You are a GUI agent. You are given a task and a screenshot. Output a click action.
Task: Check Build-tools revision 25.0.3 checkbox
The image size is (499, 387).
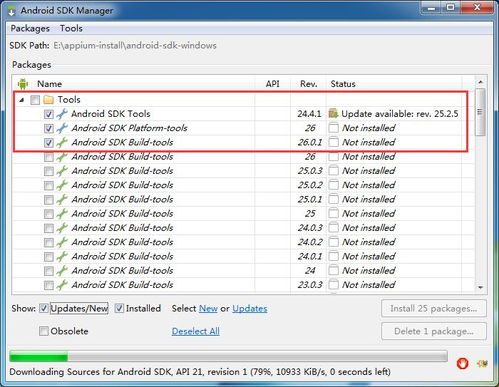(49, 171)
